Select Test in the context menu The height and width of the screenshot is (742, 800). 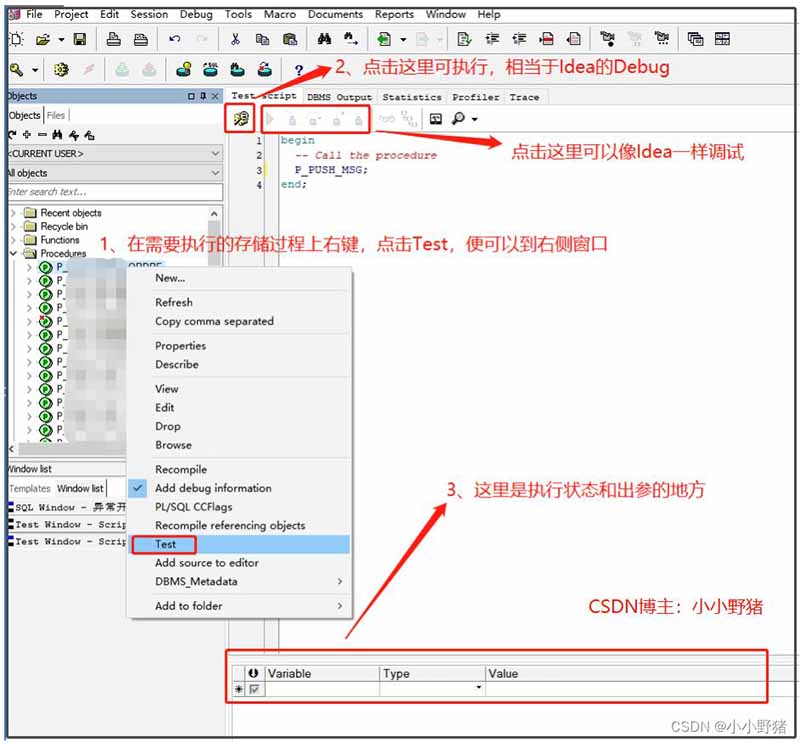165,544
